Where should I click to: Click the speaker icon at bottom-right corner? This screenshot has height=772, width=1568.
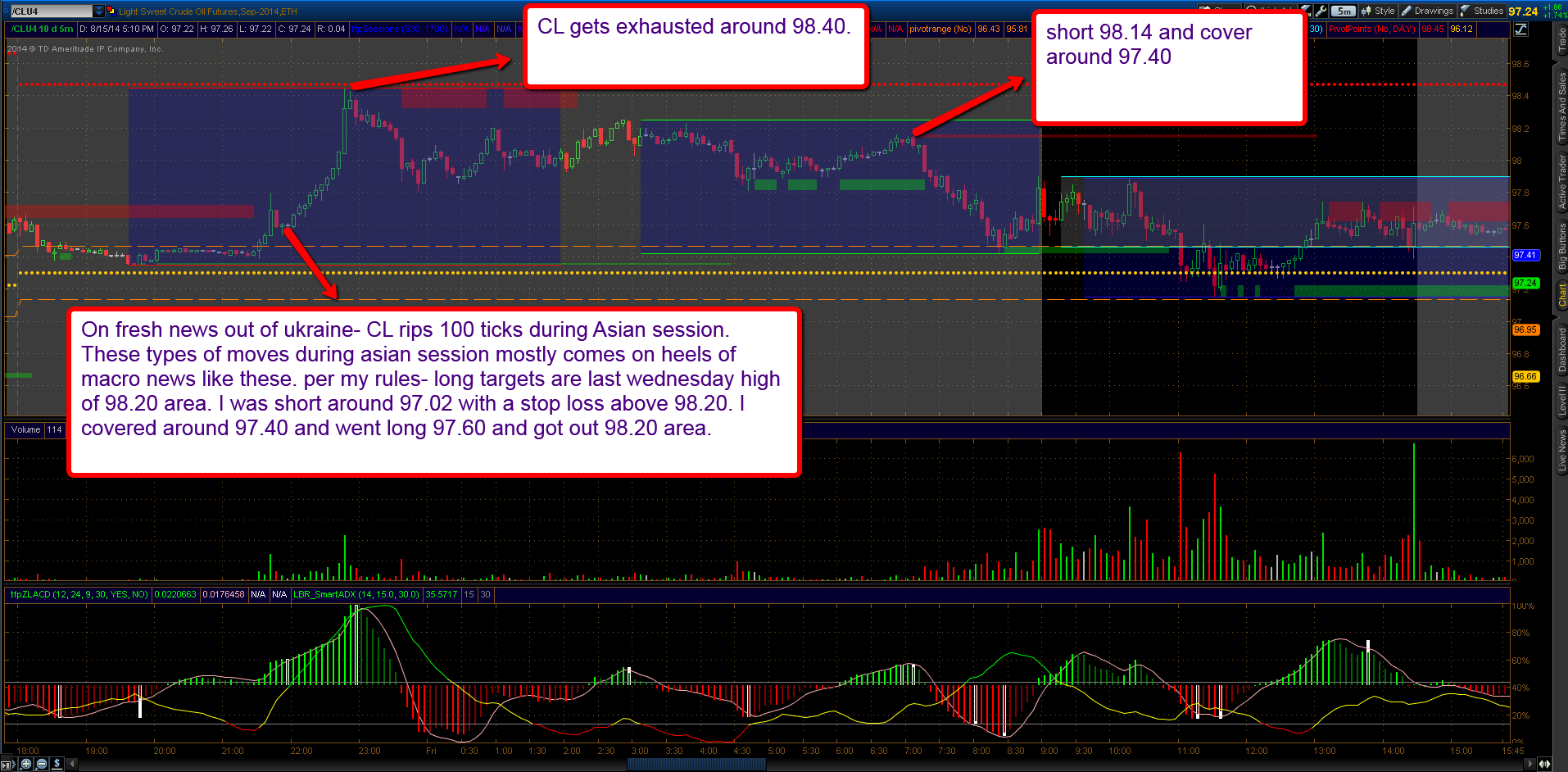point(1544,764)
